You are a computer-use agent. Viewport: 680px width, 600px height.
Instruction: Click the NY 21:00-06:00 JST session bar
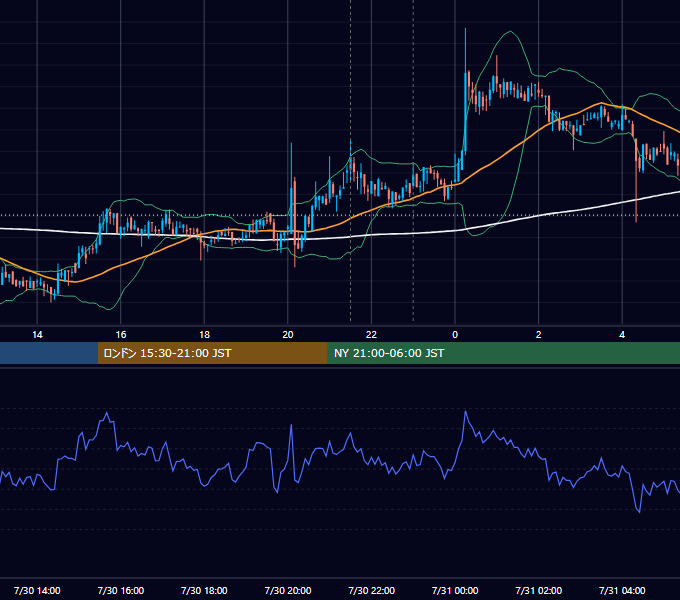[x=503, y=353]
